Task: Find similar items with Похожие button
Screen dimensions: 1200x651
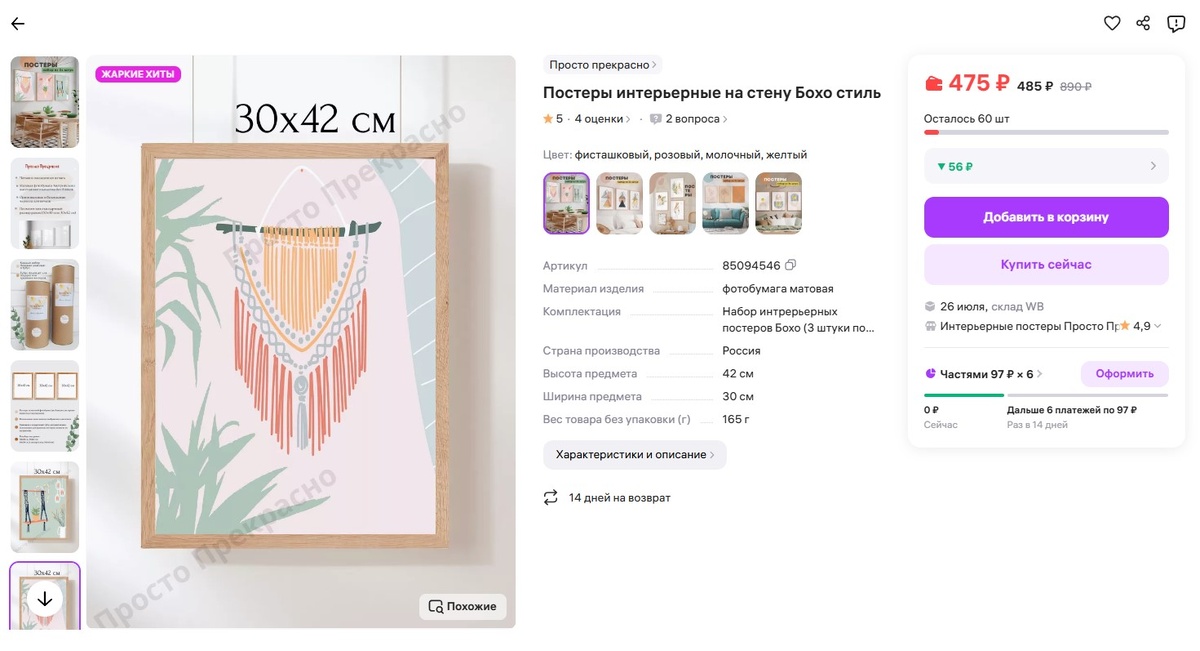Action: pos(463,607)
